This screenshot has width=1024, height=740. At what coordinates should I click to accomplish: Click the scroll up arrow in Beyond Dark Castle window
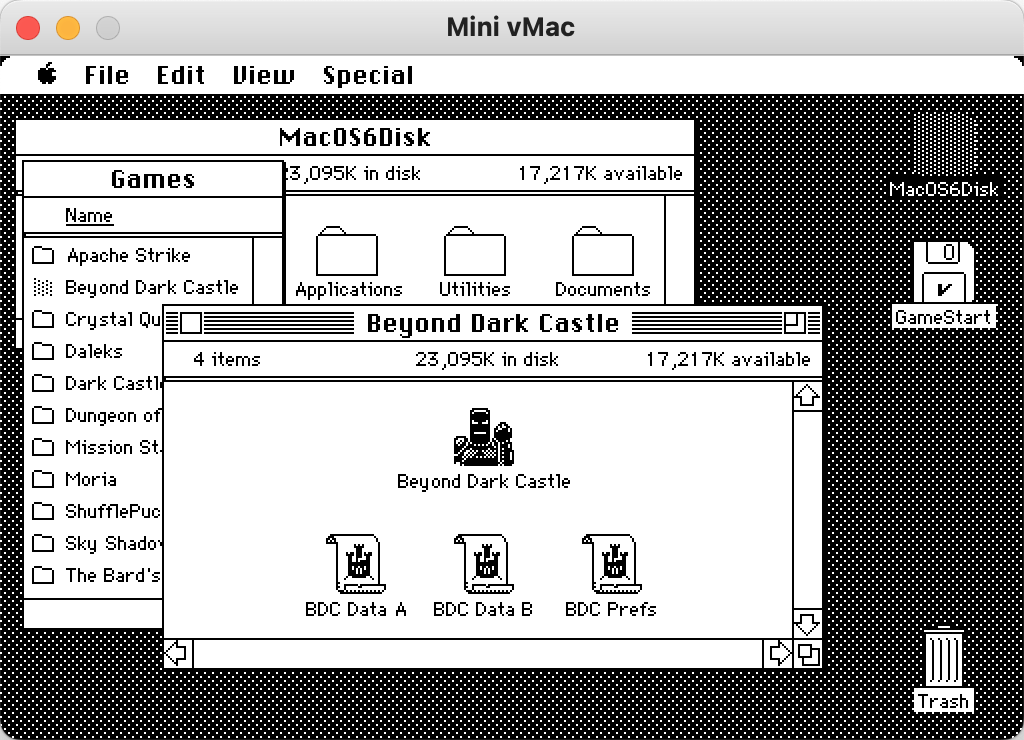(807, 396)
